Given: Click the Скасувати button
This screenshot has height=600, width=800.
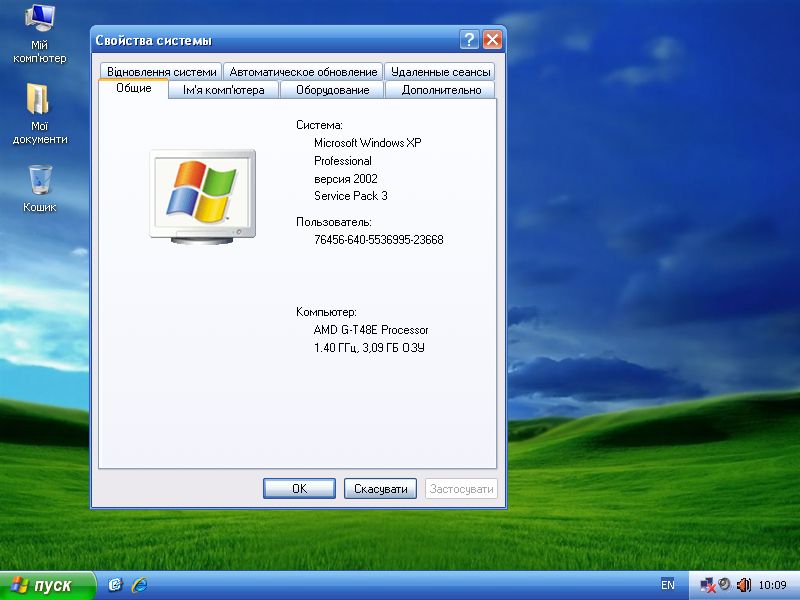Looking at the screenshot, I should pyautogui.click(x=381, y=489).
